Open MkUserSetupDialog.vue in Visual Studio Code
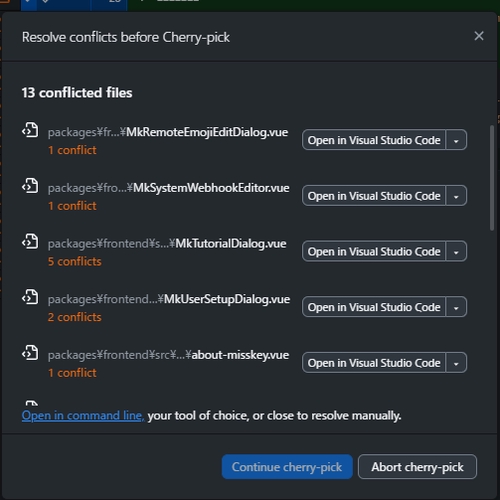 [x=374, y=307]
